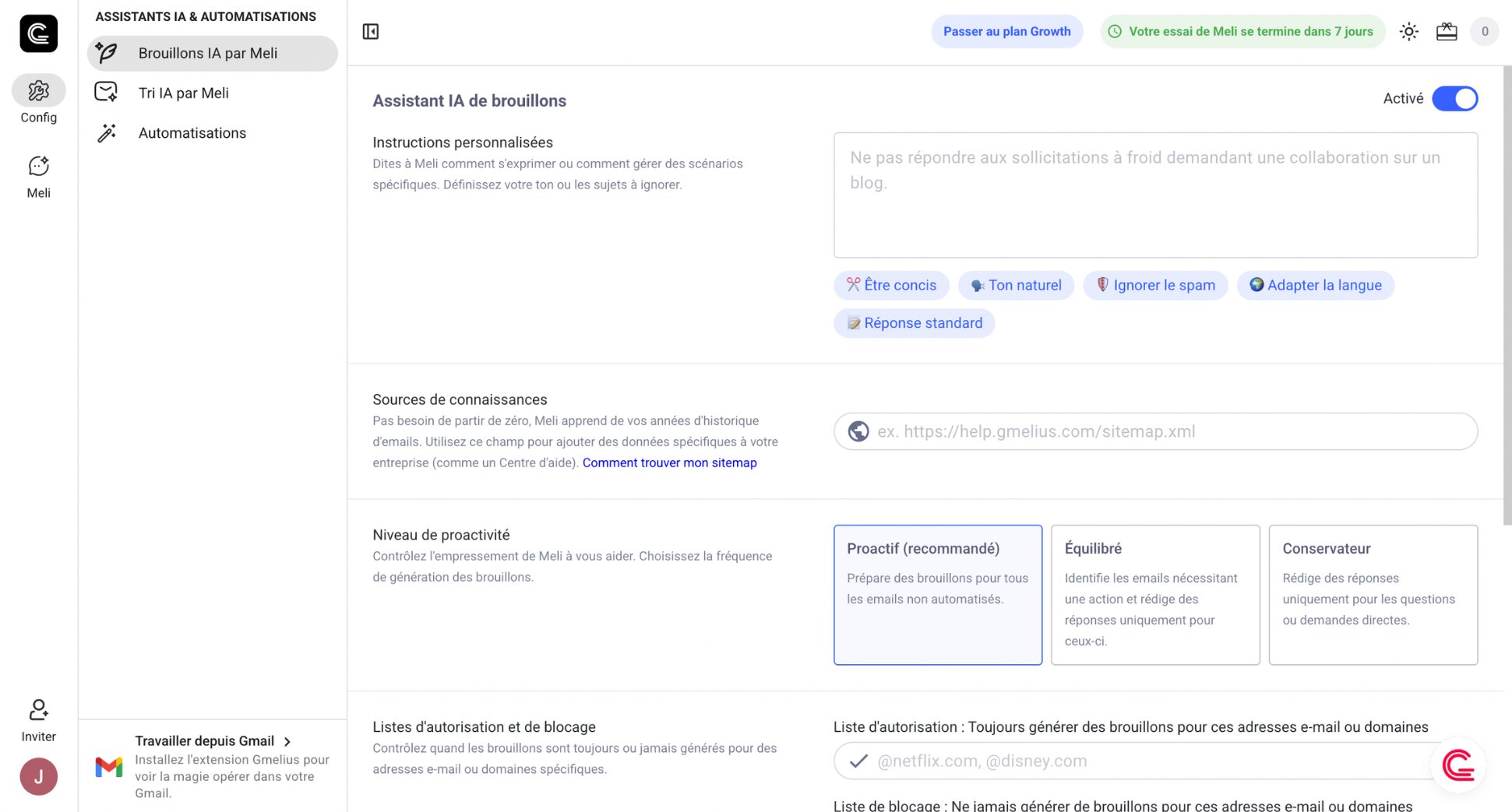The image size is (1512, 812).
Task: Open the Meli chat assistant icon
Action: click(37, 166)
